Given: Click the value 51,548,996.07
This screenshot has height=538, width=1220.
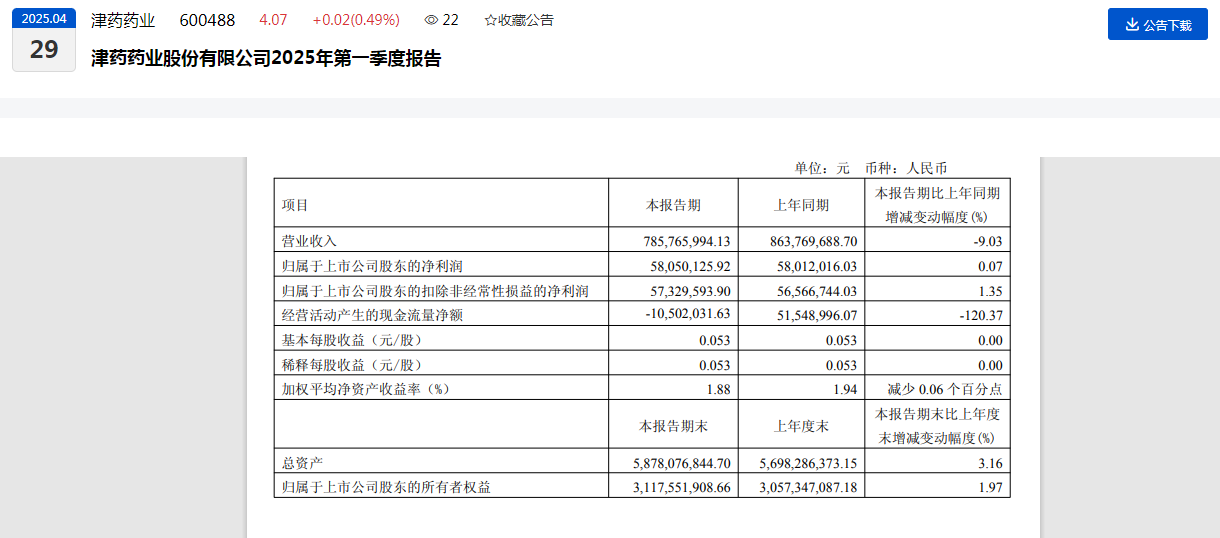Looking at the screenshot, I should [817, 315].
